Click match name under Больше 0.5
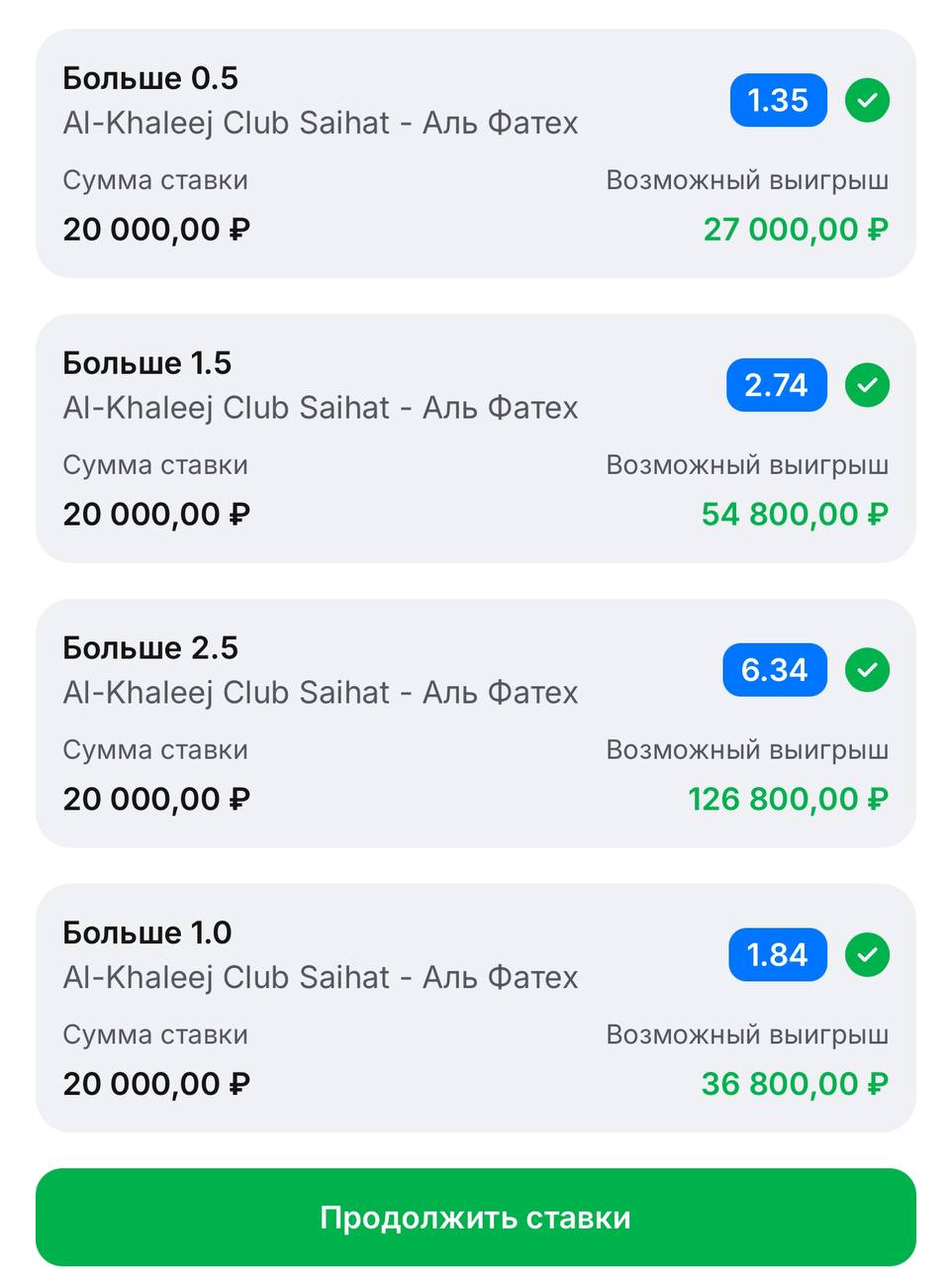 click(x=321, y=123)
